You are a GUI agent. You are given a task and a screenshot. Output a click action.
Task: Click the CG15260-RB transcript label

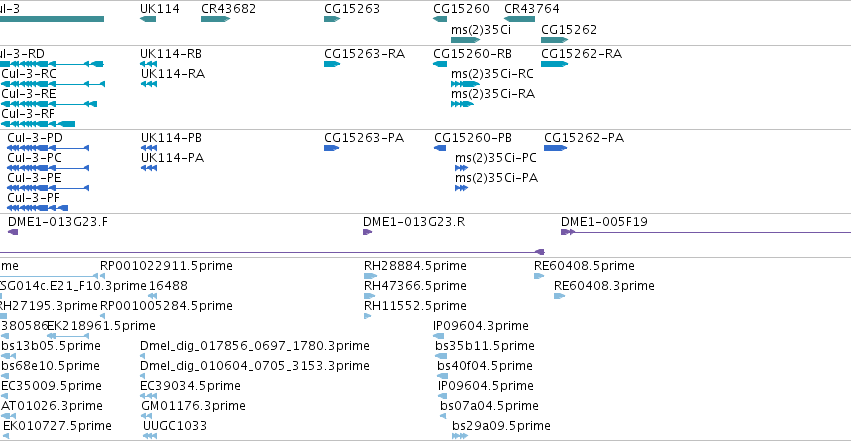click(x=472, y=54)
